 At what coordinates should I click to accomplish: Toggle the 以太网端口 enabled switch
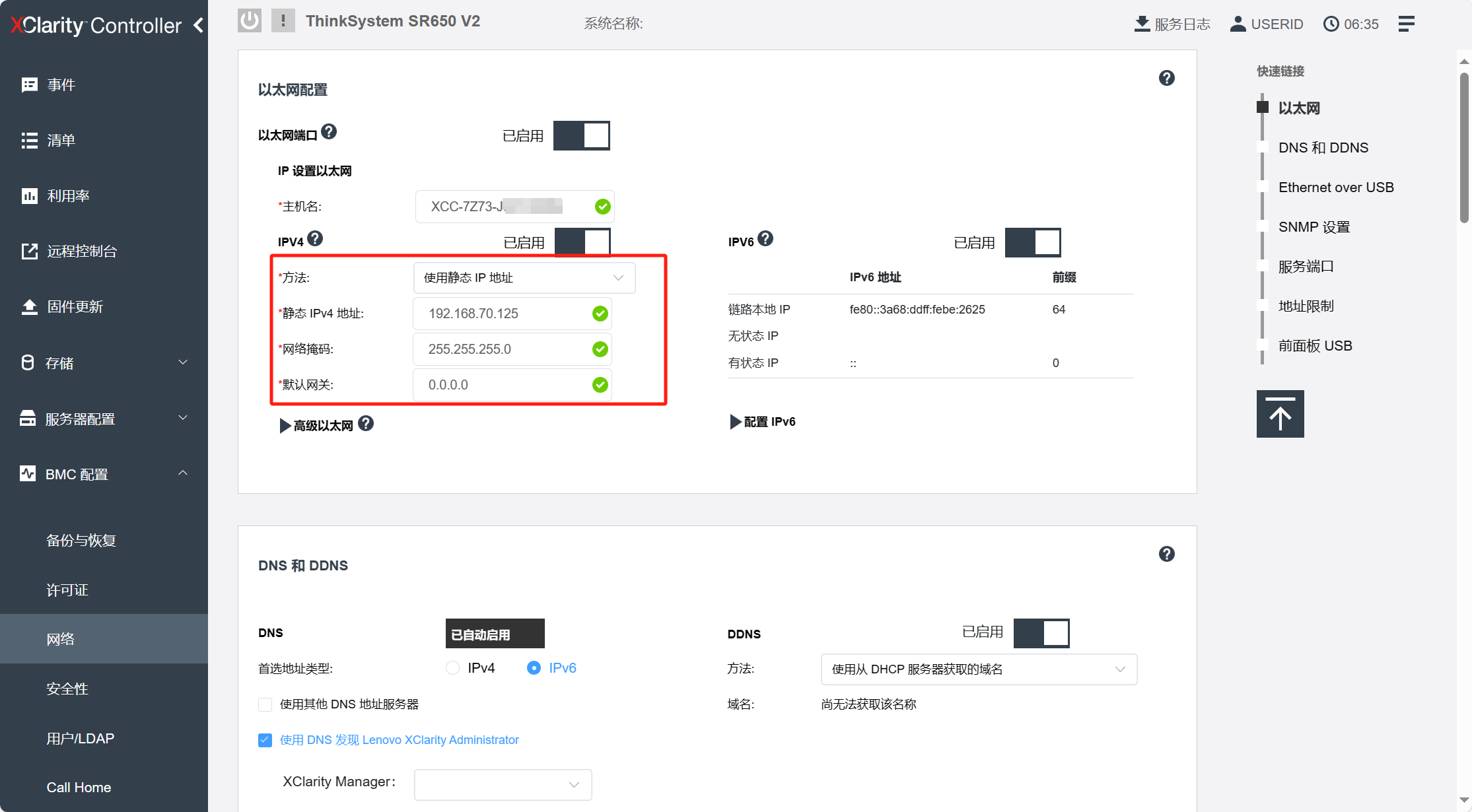pos(582,135)
